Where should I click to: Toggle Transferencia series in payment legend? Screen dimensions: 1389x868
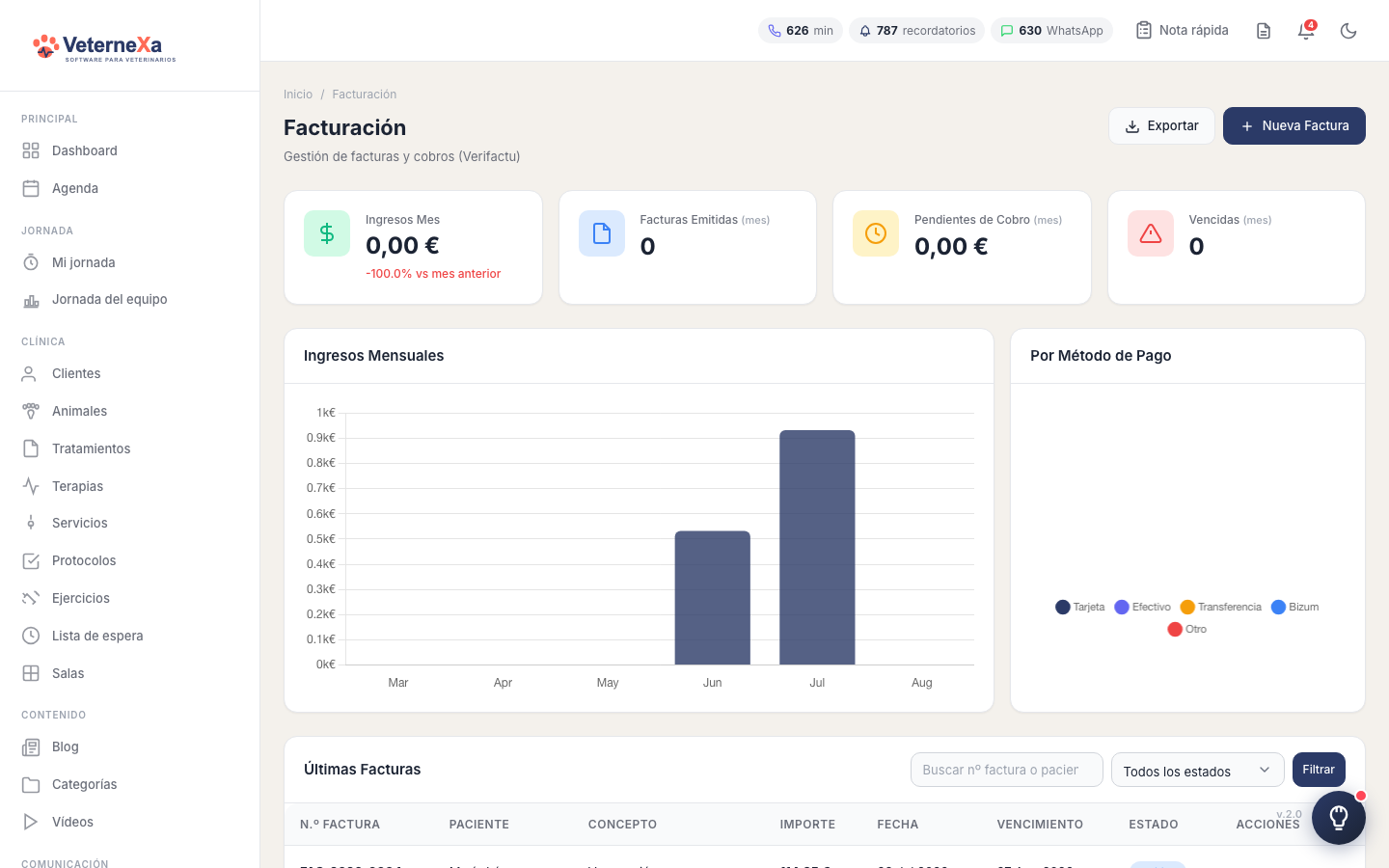[1221, 607]
